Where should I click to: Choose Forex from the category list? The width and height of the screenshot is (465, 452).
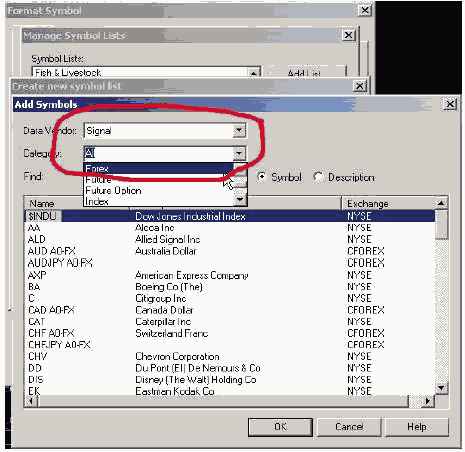pos(158,168)
